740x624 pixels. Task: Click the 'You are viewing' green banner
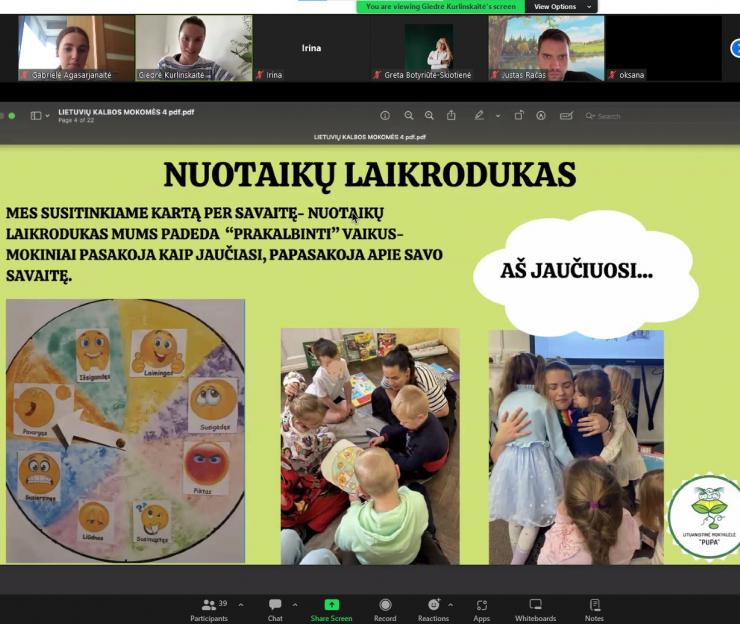[441, 7]
